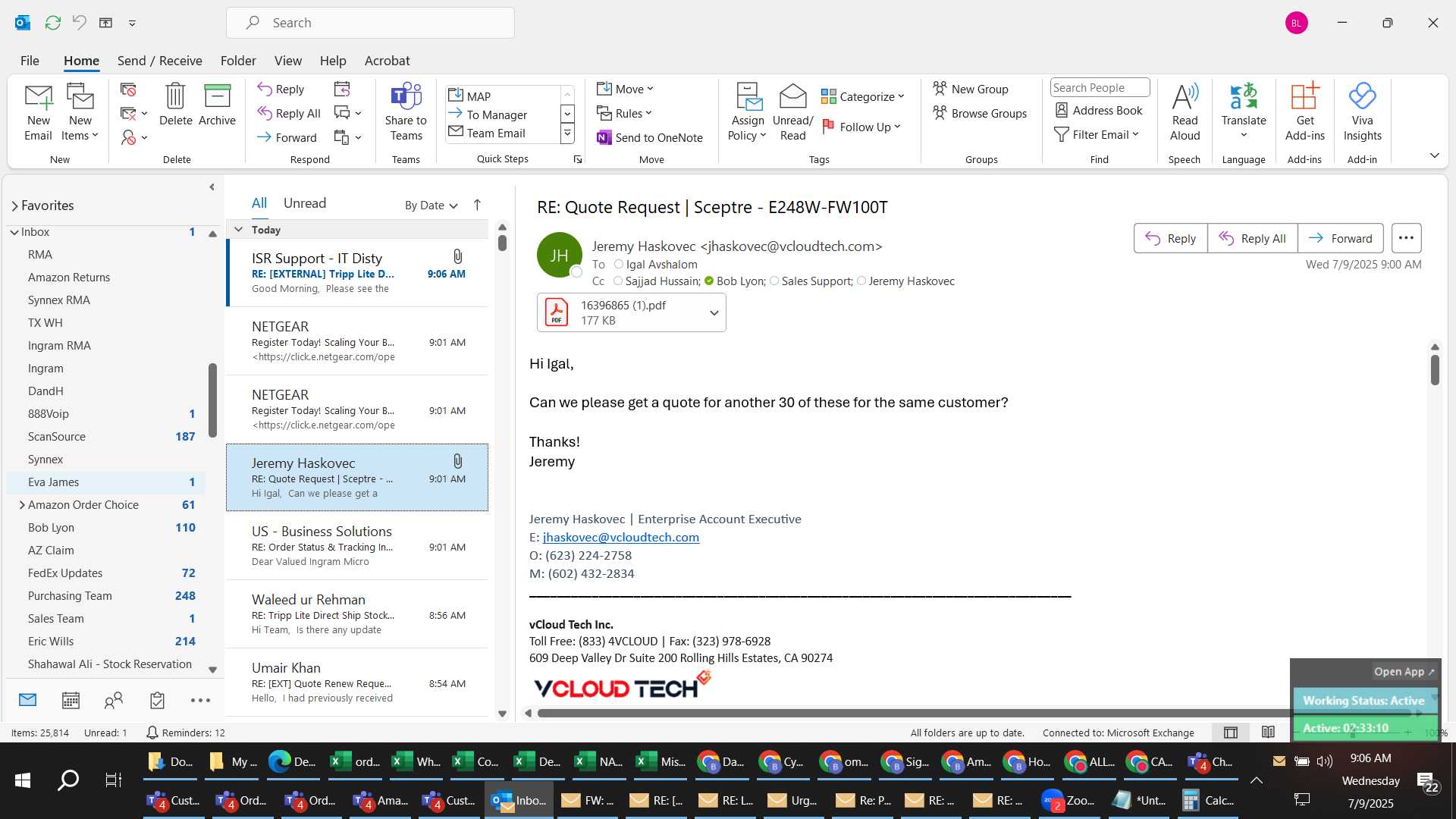
Task: Open the By Date sort dropdown
Action: tap(431, 205)
